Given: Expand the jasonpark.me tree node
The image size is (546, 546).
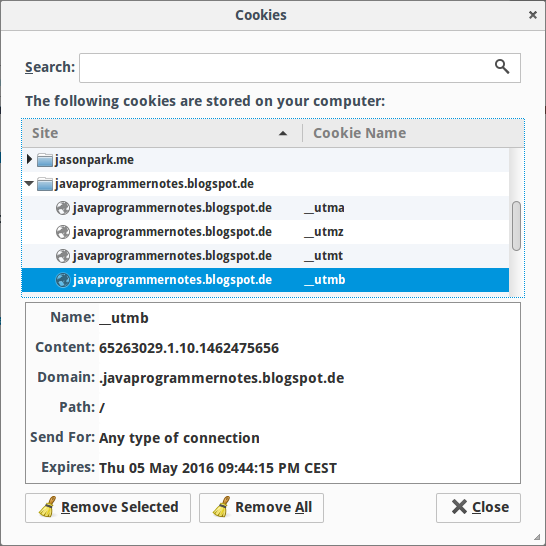Looking at the screenshot, I should click(30, 159).
